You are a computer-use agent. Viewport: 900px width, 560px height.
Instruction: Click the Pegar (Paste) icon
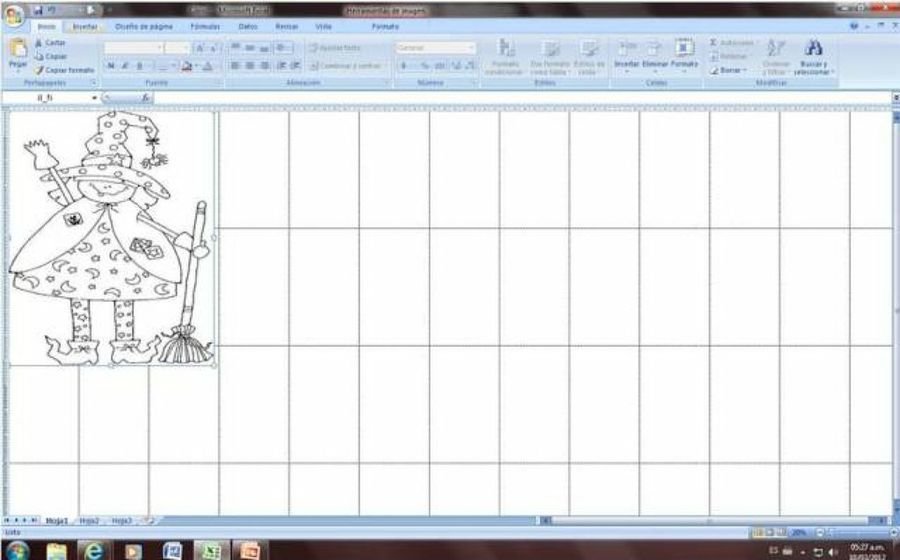pyautogui.click(x=18, y=49)
